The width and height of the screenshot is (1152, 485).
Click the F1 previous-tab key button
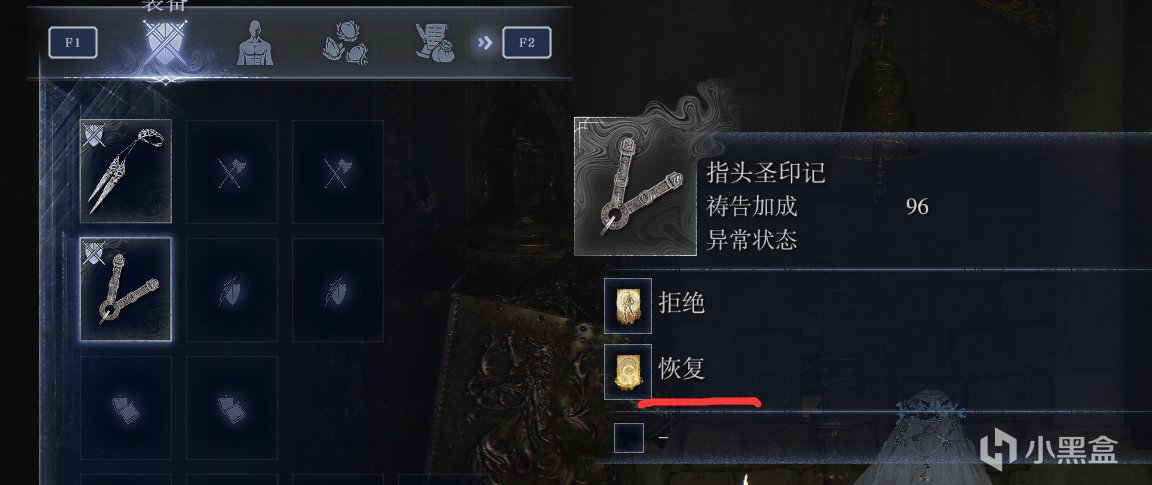click(73, 43)
